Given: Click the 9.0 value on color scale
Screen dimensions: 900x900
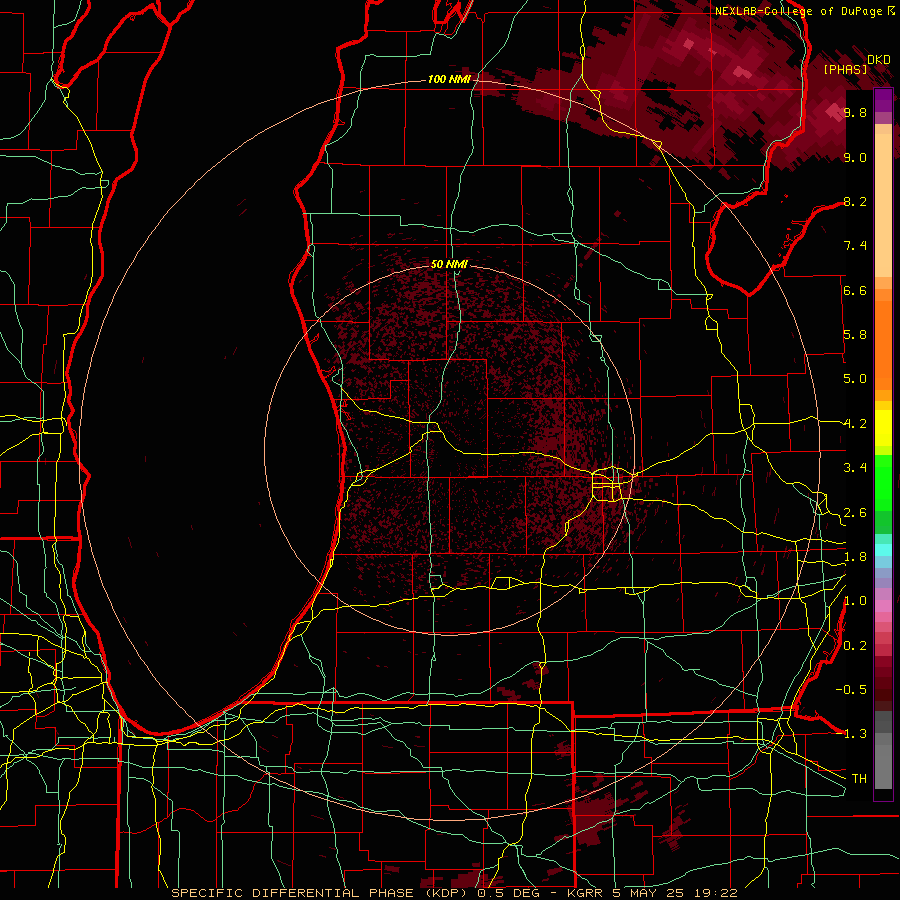Looking at the screenshot, I should 855,157.
